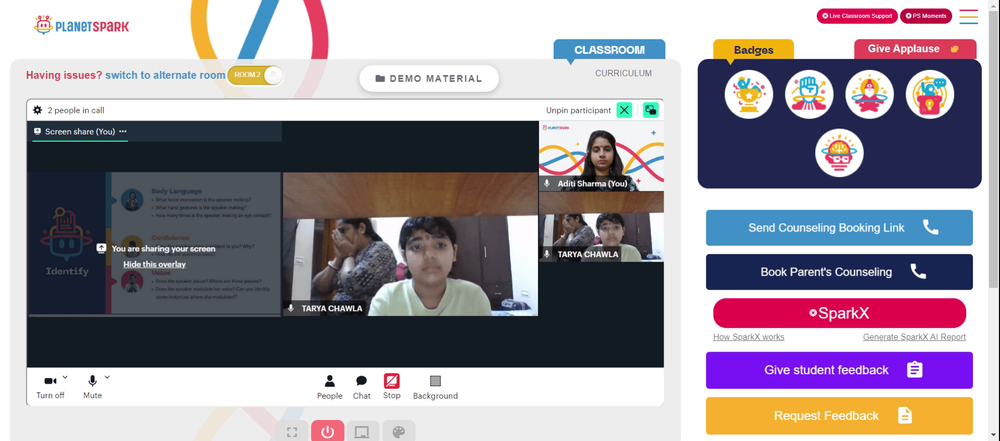Viewport: 1000px width, 441px height.
Task: Click the page vertical scrollbar
Action: pos(994,151)
